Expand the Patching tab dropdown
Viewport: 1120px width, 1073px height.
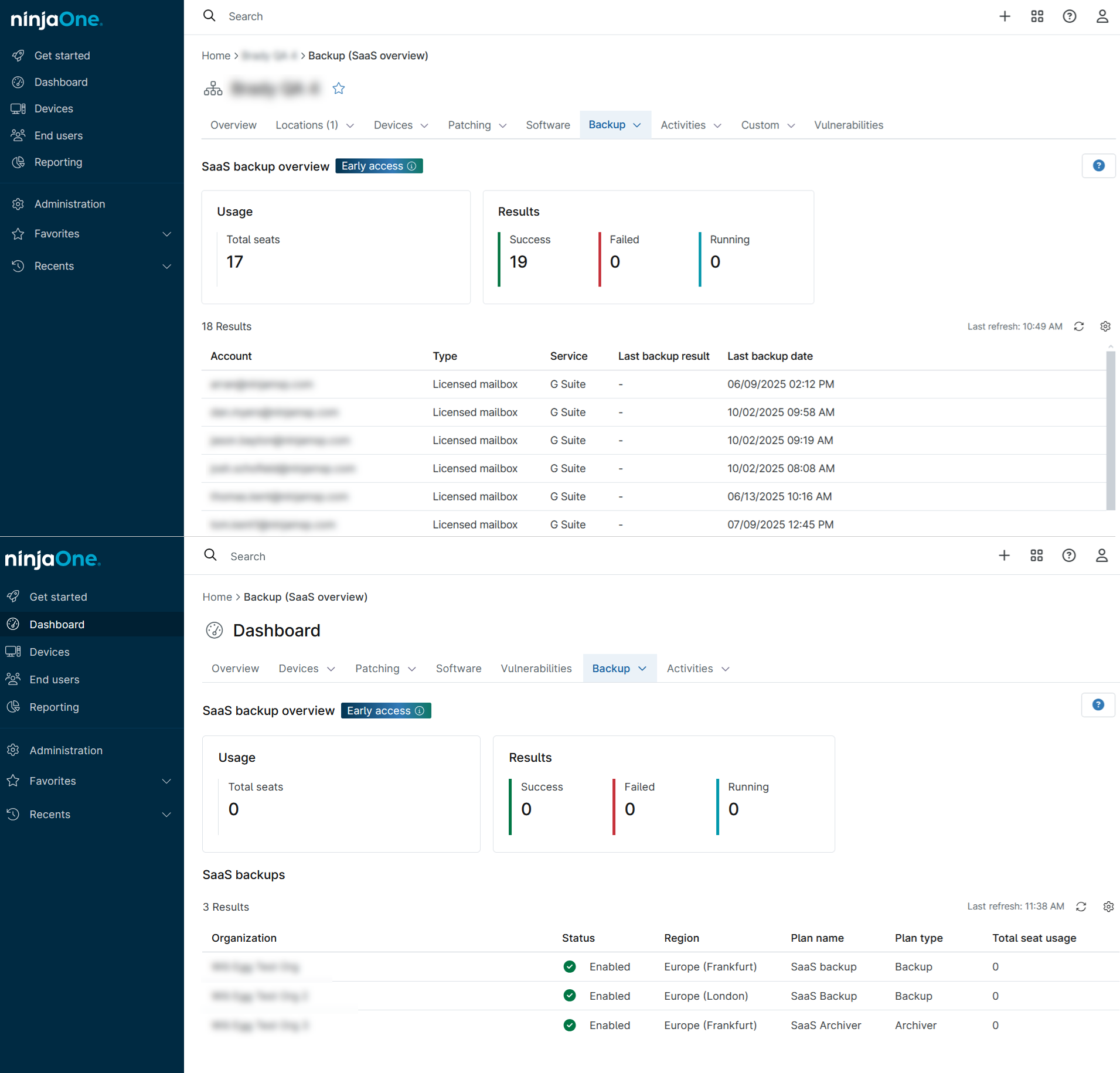point(503,125)
